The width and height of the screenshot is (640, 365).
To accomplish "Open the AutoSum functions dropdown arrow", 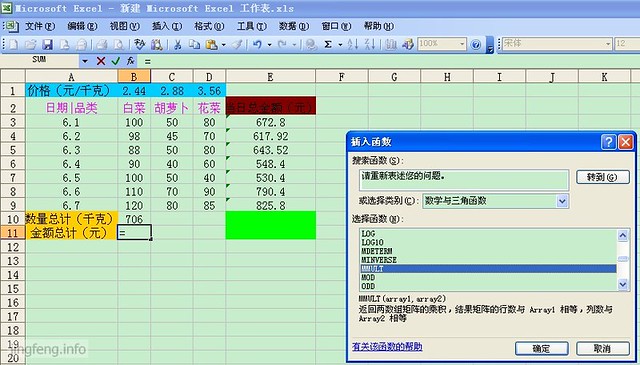I will [340, 45].
